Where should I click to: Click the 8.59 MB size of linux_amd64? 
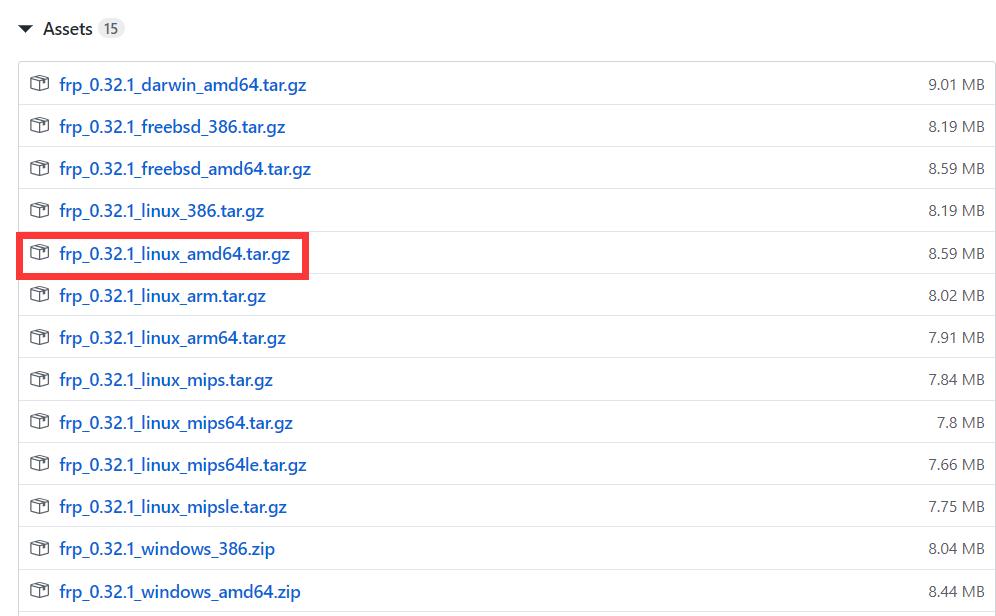point(956,253)
